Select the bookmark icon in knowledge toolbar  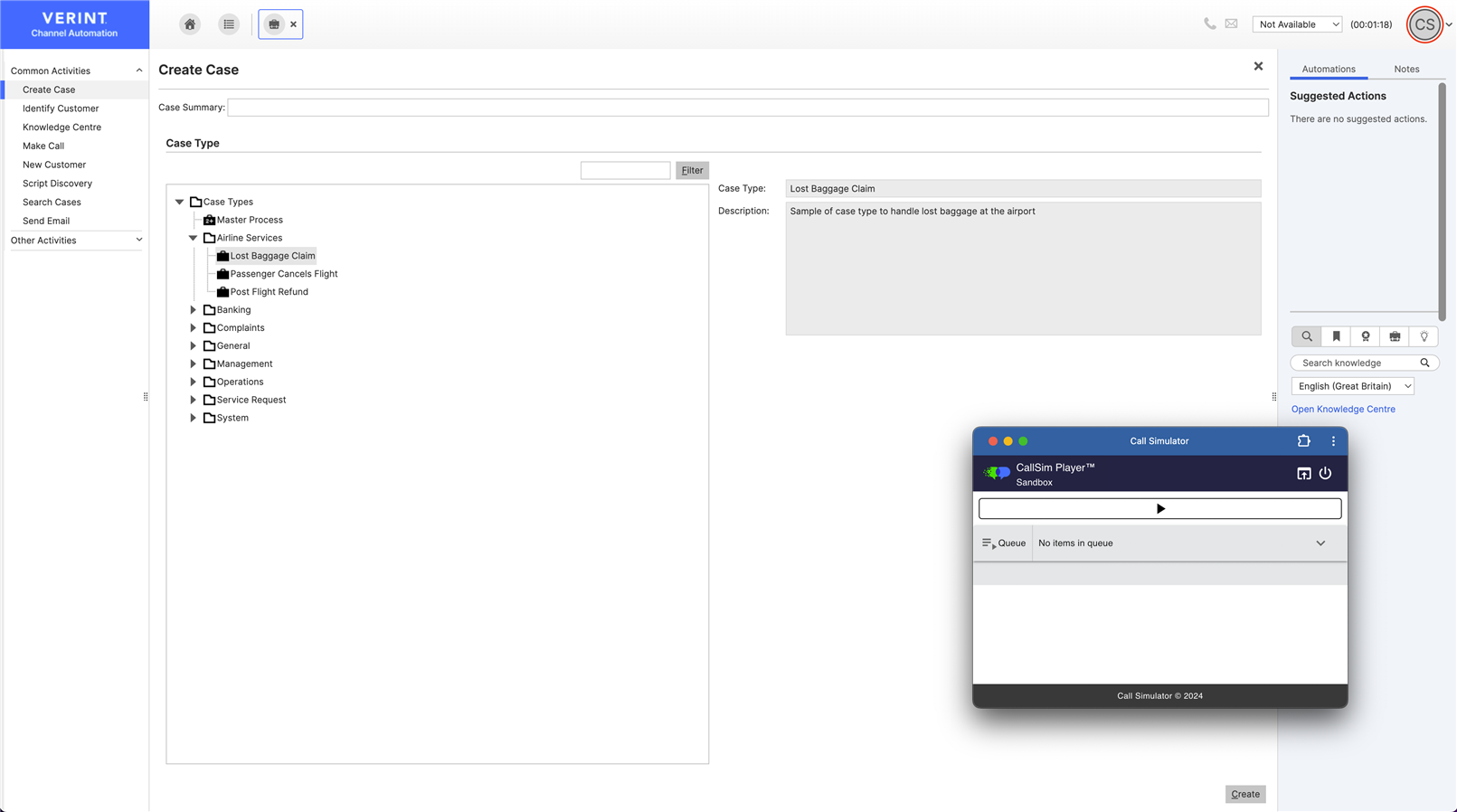(x=1336, y=336)
